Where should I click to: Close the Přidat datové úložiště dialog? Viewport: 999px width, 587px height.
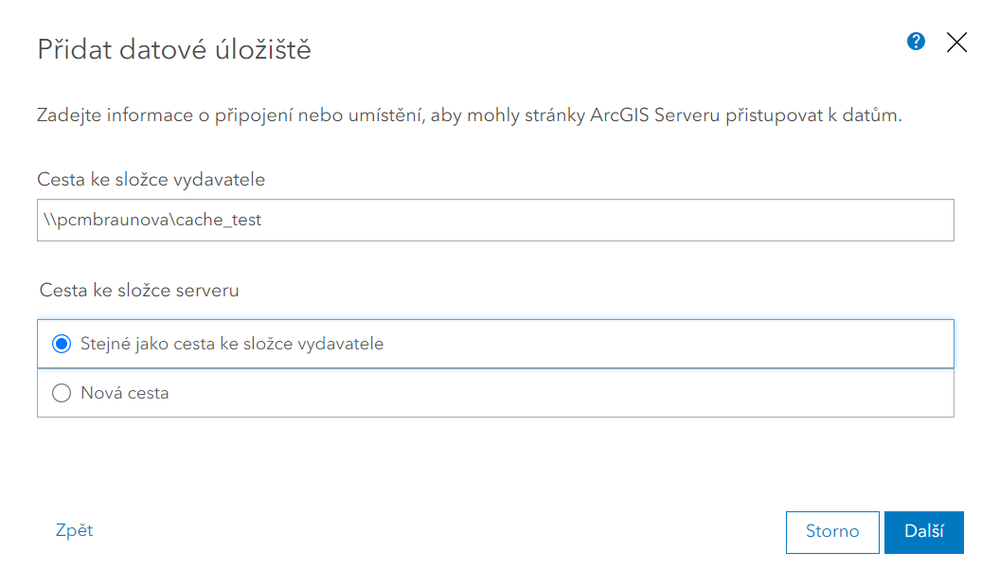(957, 42)
